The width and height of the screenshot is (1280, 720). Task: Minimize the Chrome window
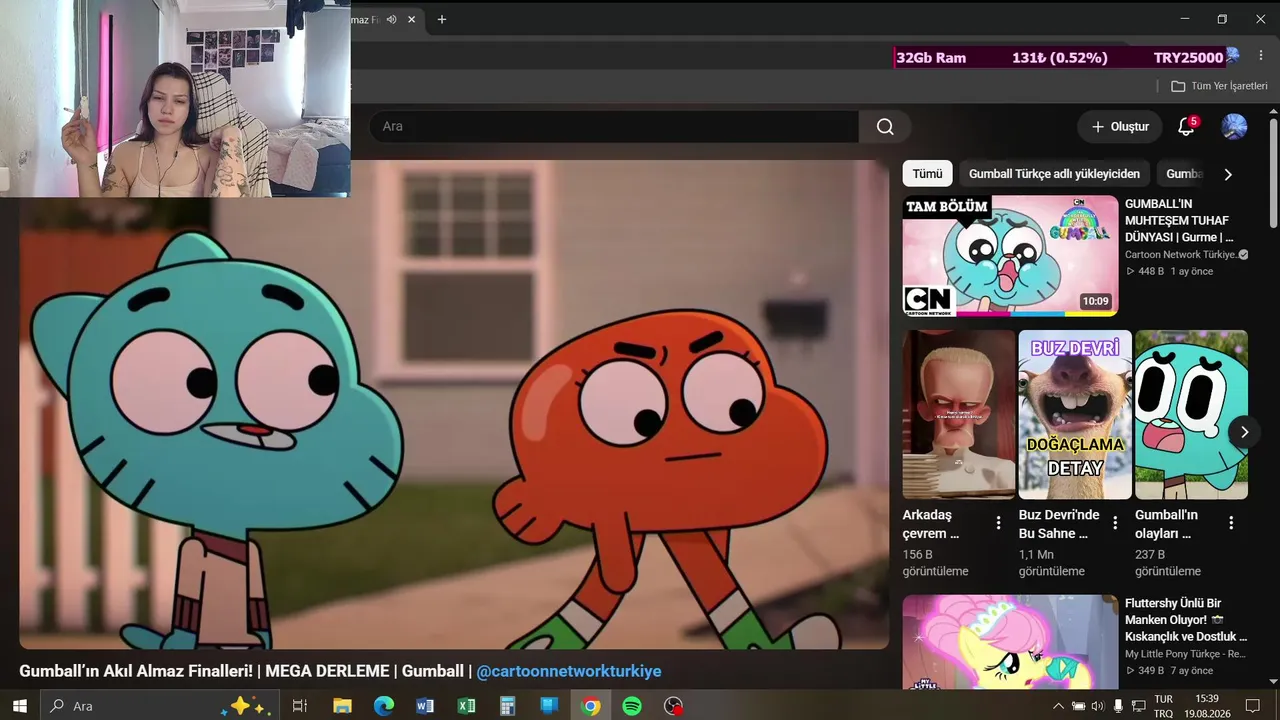1185,19
